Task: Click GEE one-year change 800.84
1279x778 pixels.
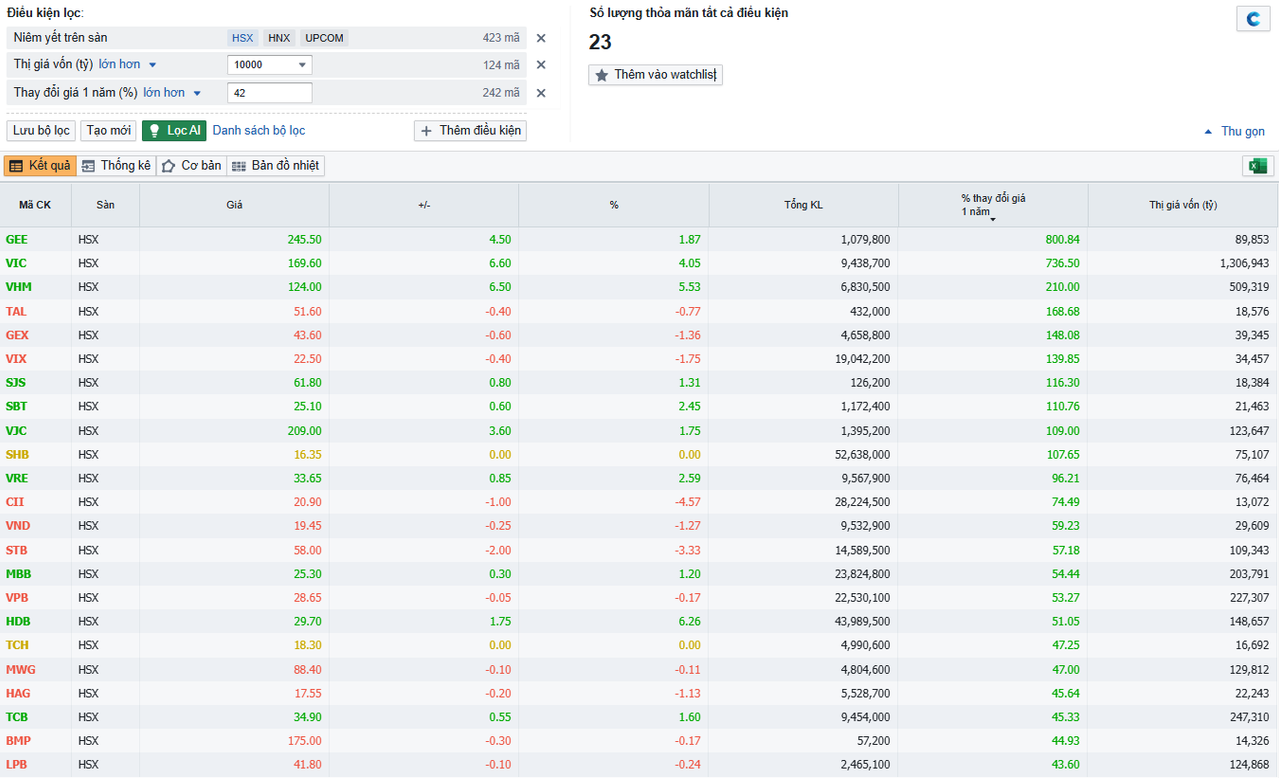Action: (x=1061, y=240)
